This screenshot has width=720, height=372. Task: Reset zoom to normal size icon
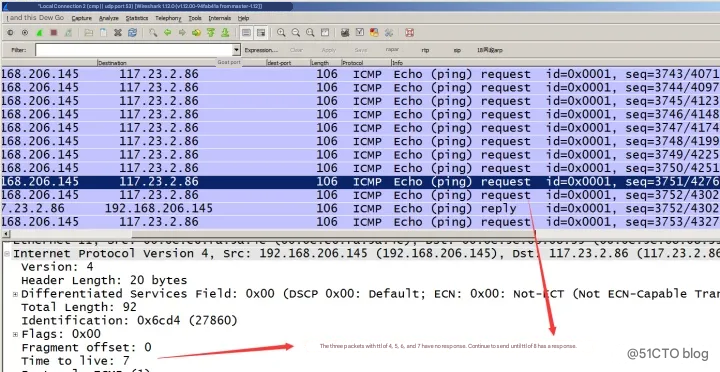(x=310, y=33)
